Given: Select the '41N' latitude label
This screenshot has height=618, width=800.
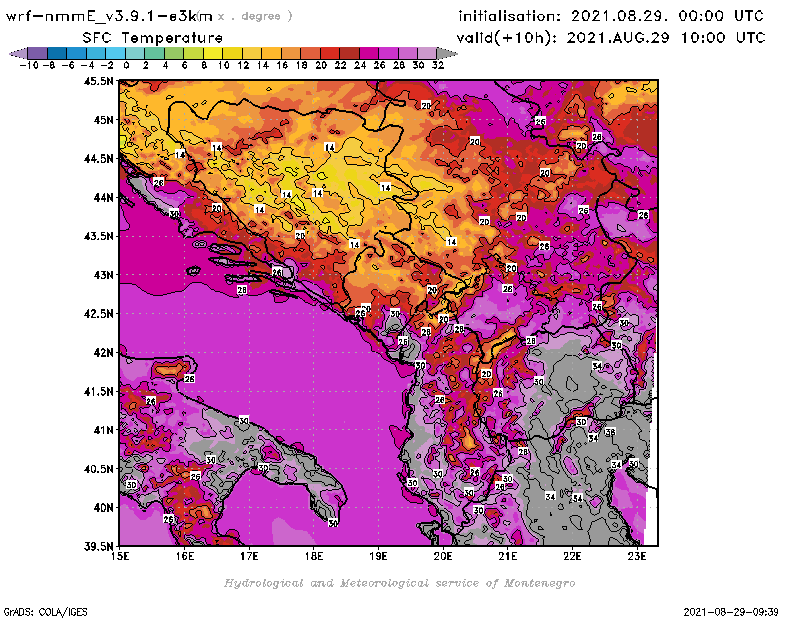Looking at the screenshot, I should 104,430.
